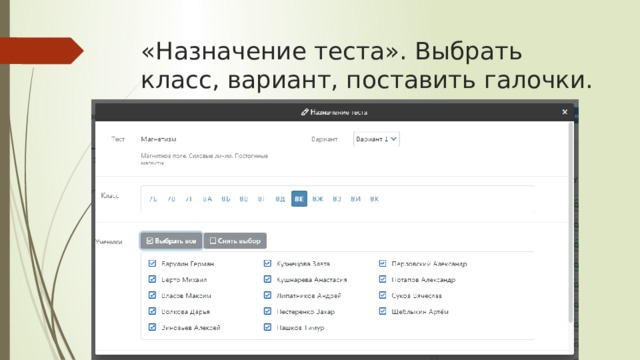640x360 pixels.
Task: Select class 8Д
Action: [280, 199]
